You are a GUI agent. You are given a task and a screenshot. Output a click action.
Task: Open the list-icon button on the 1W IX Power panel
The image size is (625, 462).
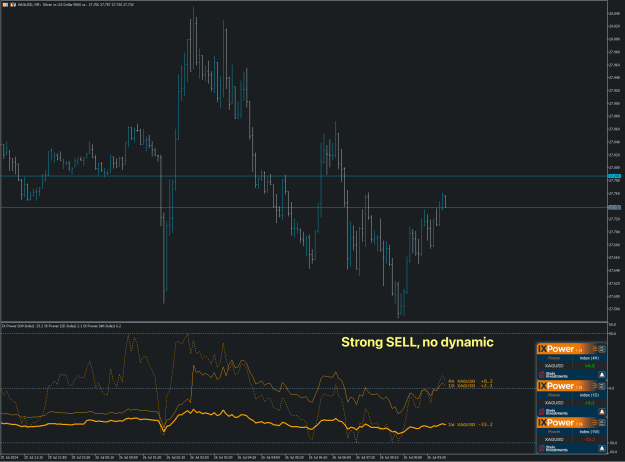click(x=602, y=423)
